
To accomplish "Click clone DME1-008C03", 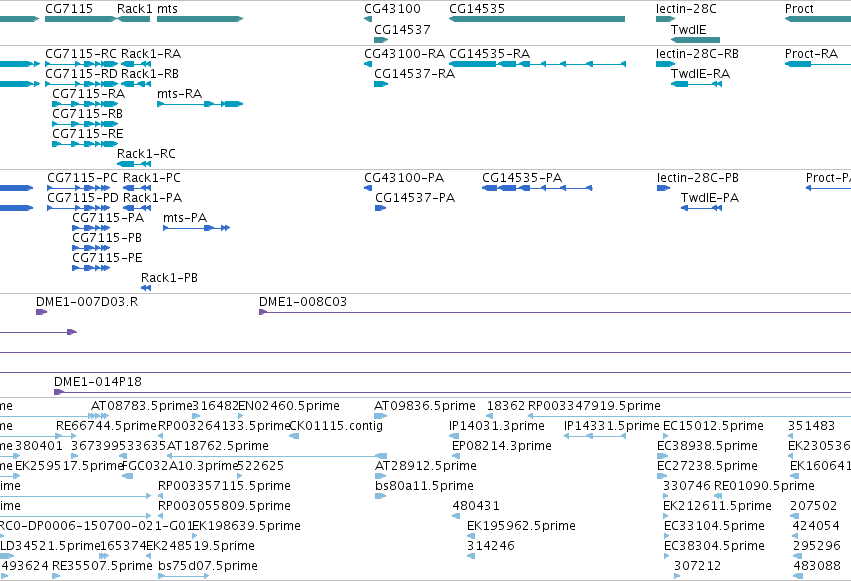I will click(303, 302).
